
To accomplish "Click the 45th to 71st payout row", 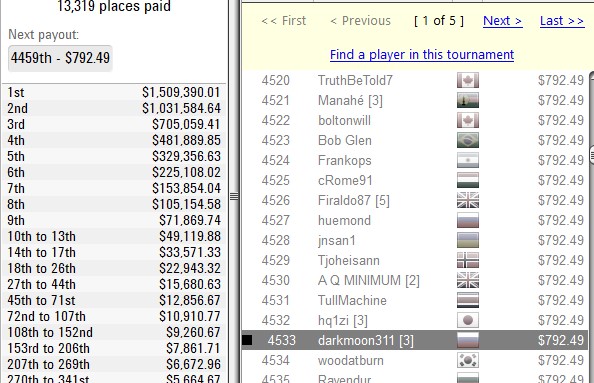I will coord(114,300).
